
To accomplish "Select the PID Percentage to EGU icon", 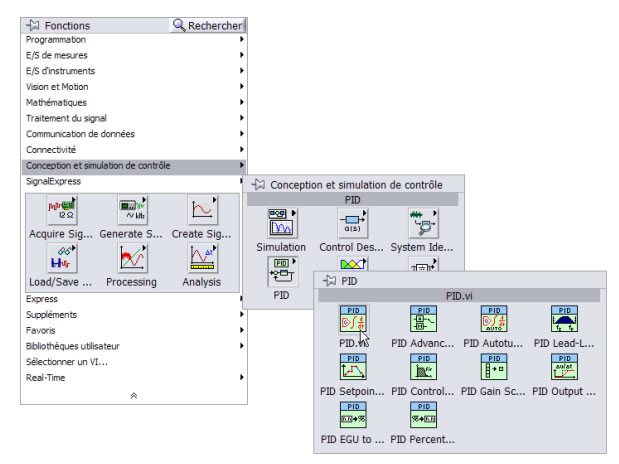I will 424,415.
